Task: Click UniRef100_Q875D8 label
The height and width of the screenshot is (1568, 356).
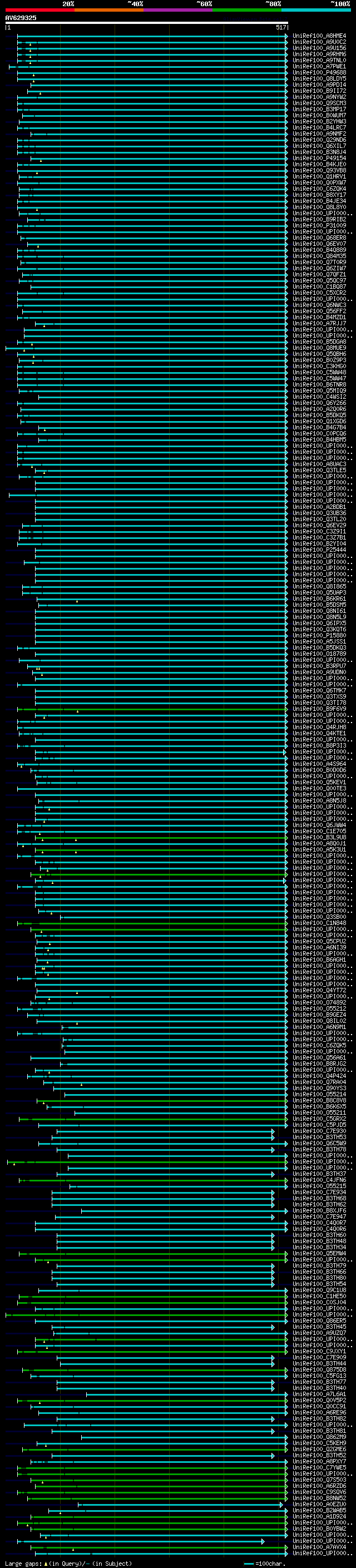Action: click(319, 1370)
